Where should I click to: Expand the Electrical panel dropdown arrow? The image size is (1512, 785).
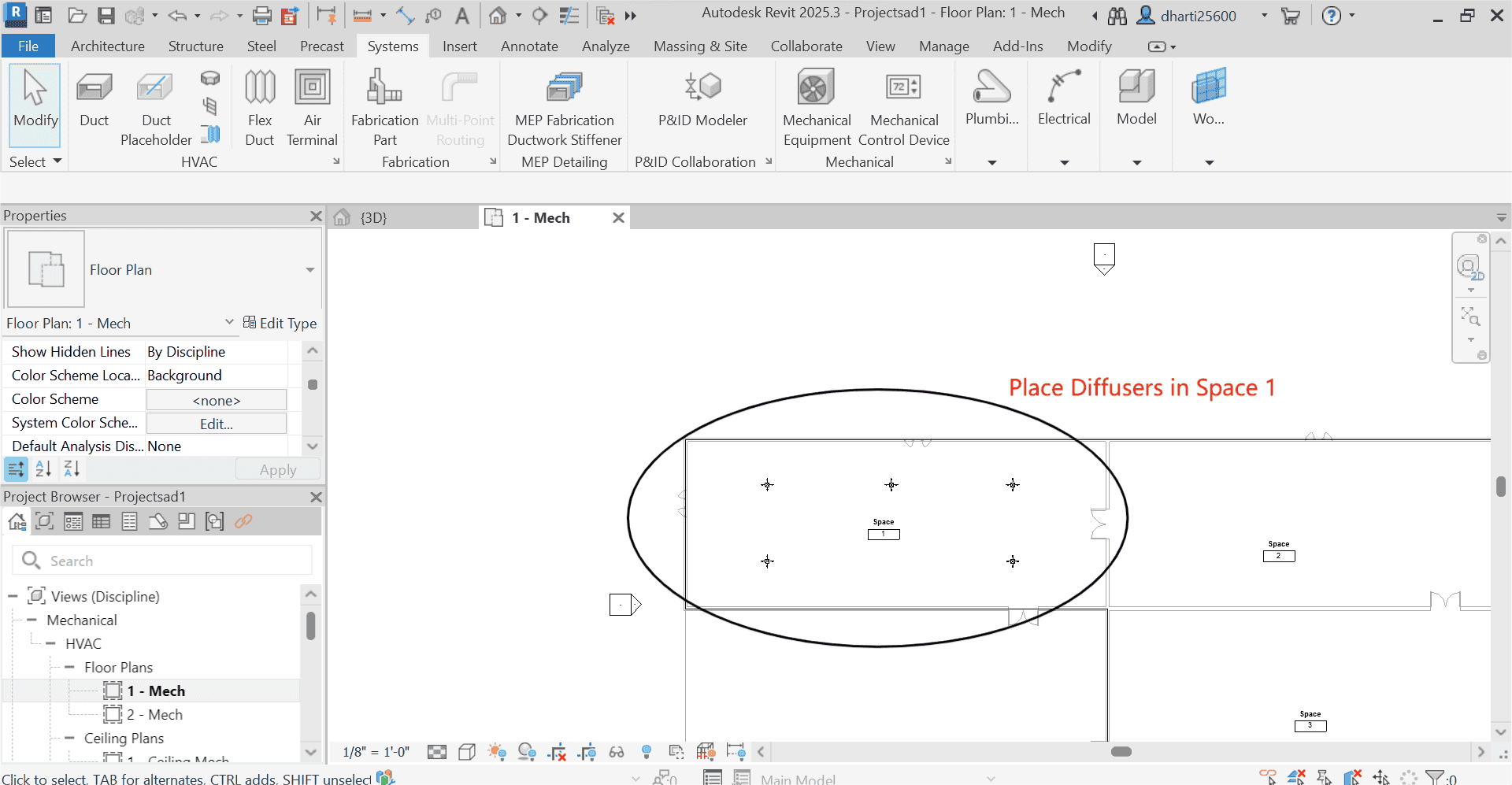pyautogui.click(x=1064, y=162)
